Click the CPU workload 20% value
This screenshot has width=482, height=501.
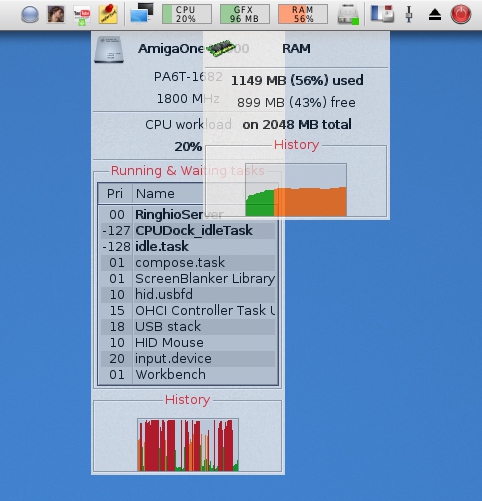point(188,147)
